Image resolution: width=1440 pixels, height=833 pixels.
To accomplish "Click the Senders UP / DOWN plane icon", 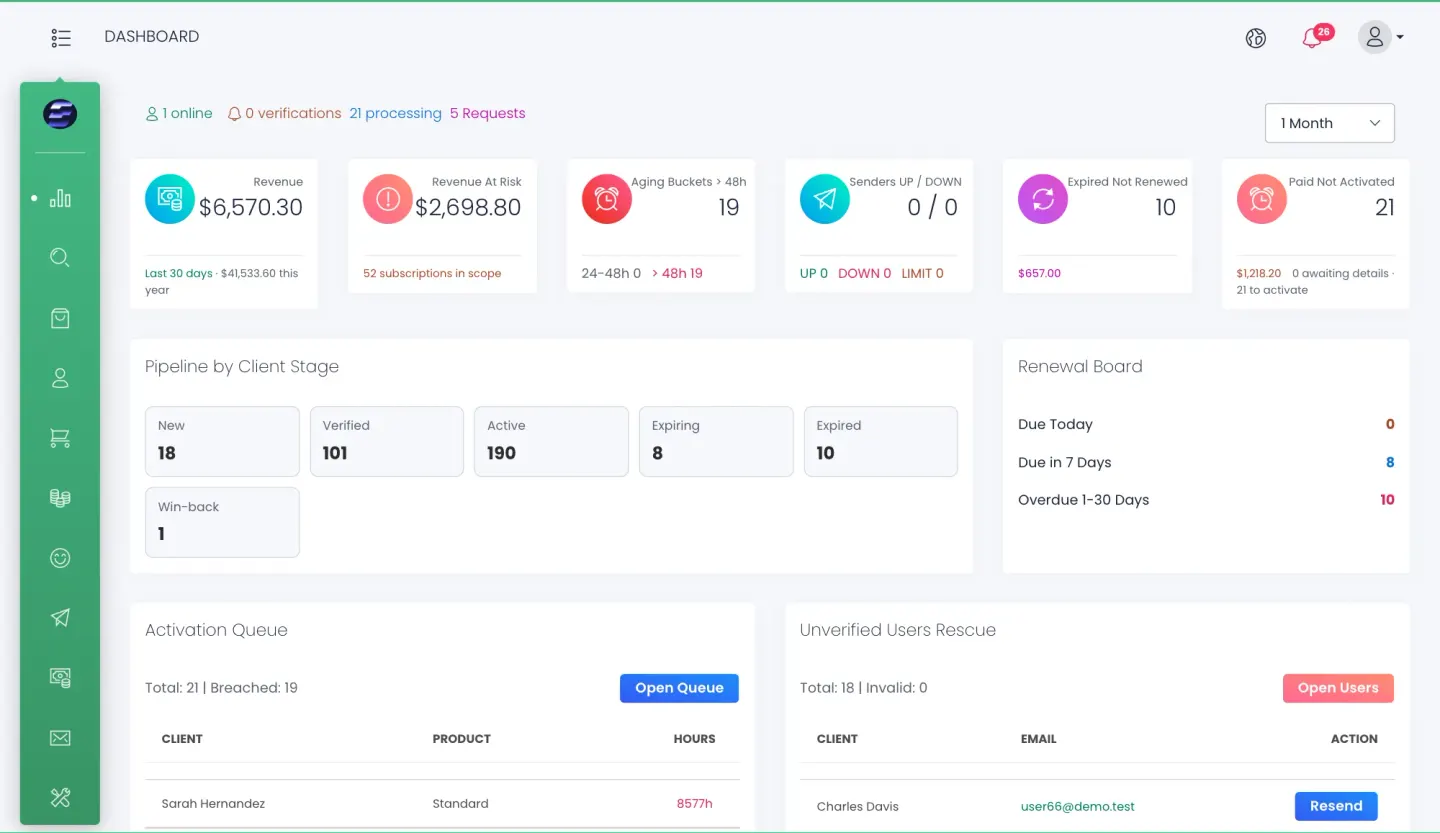I will click(825, 199).
